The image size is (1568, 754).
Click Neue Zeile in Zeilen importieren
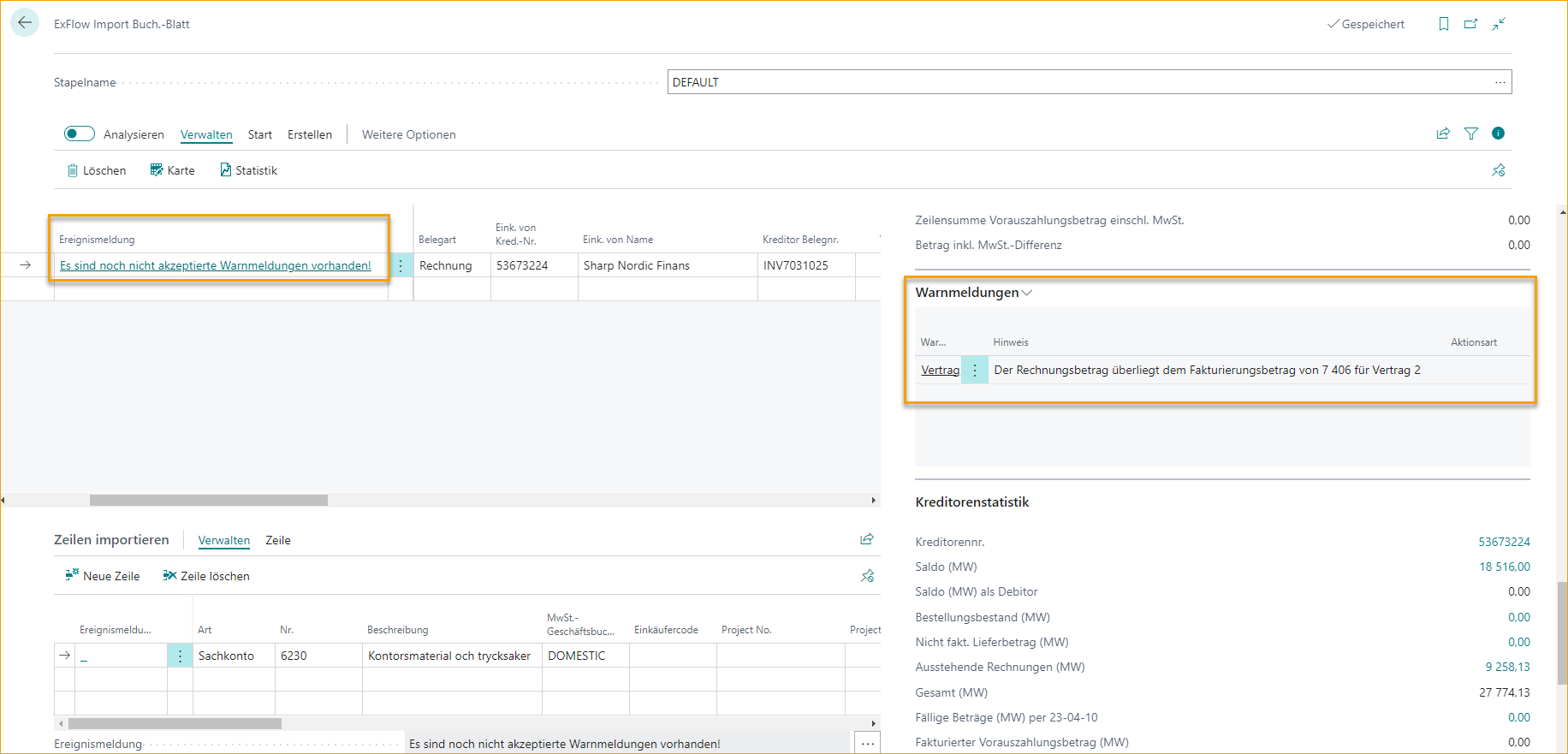click(x=103, y=576)
